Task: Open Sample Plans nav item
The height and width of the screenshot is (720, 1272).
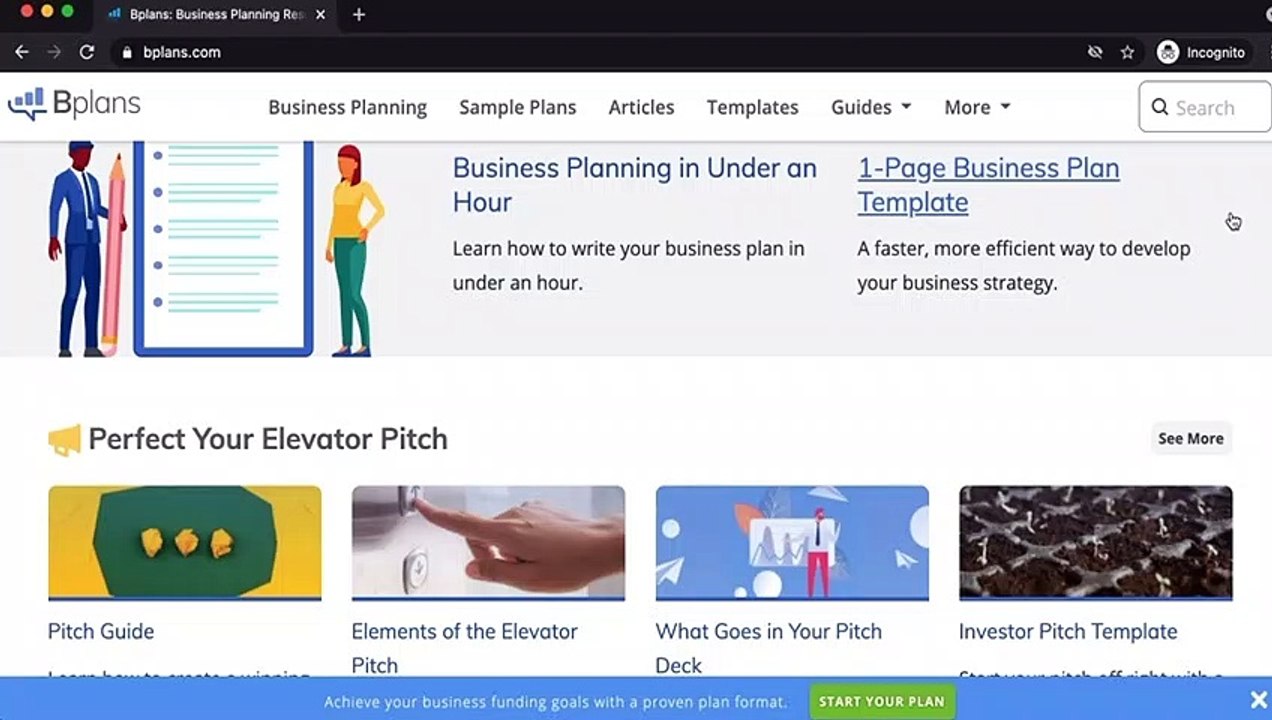Action: coord(517,107)
